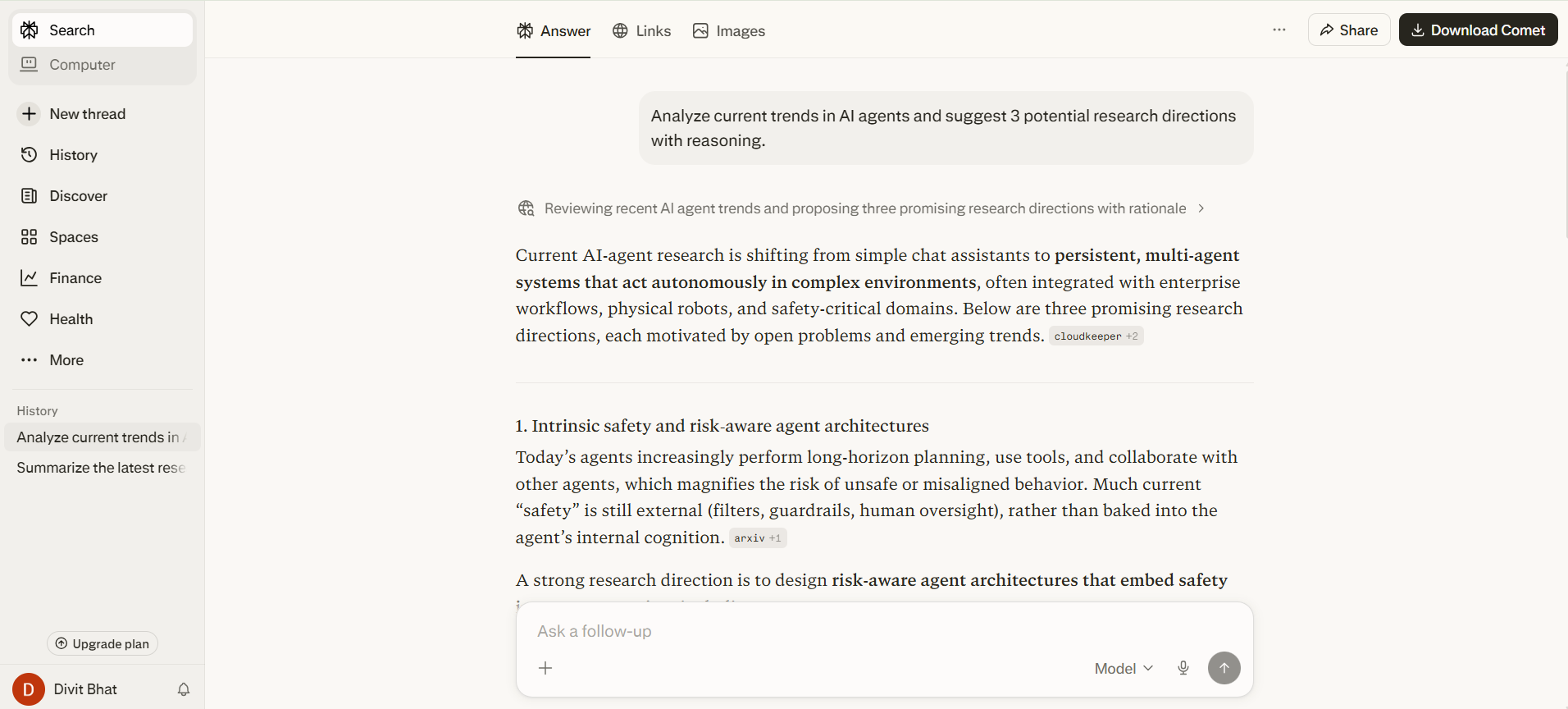1568x709 pixels.
Task: Browse your Spaces
Action: pyautogui.click(x=73, y=236)
